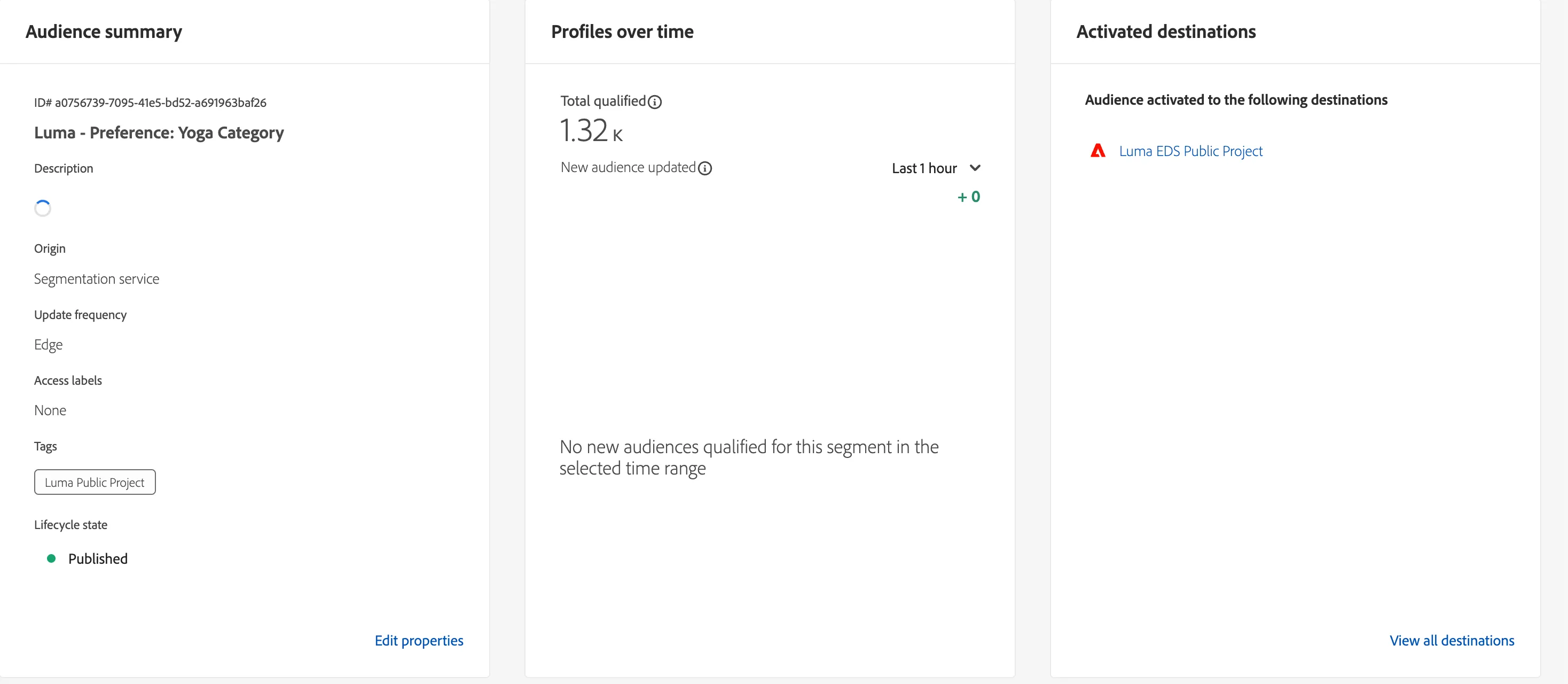
Task: Click the Edge update frequency value
Action: (49, 345)
